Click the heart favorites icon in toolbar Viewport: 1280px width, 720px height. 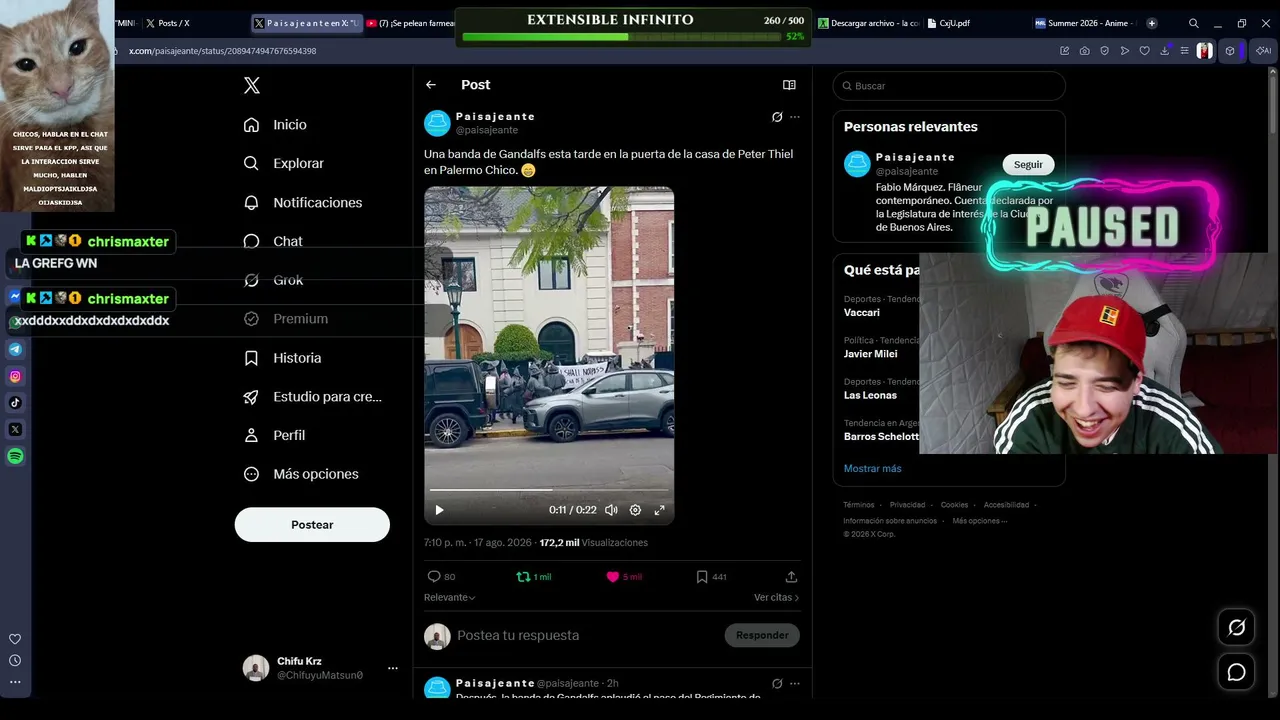point(1145,51)
